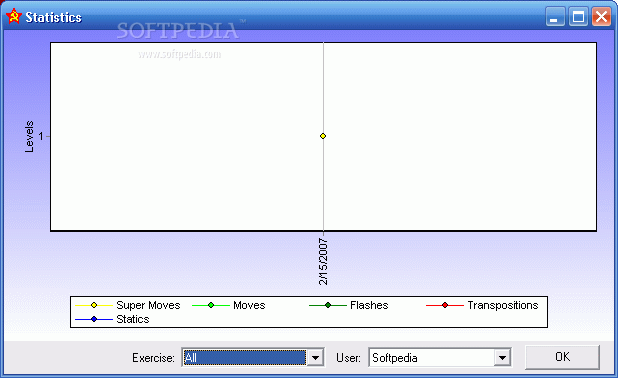
Task: Click the Statics legend marker
Action: coord(94,319)
